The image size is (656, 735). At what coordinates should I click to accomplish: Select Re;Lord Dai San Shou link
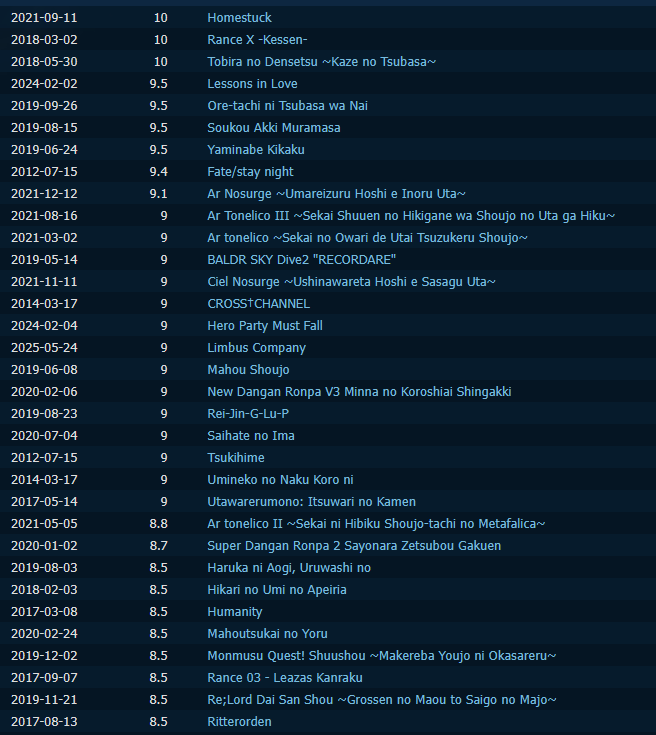(382, 701)
